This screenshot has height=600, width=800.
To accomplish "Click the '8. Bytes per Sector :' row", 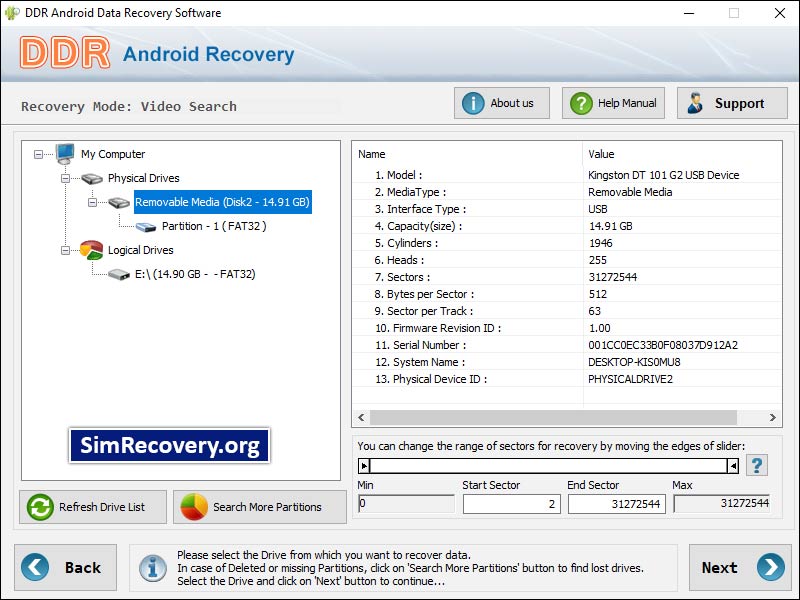I will [567, 294].
